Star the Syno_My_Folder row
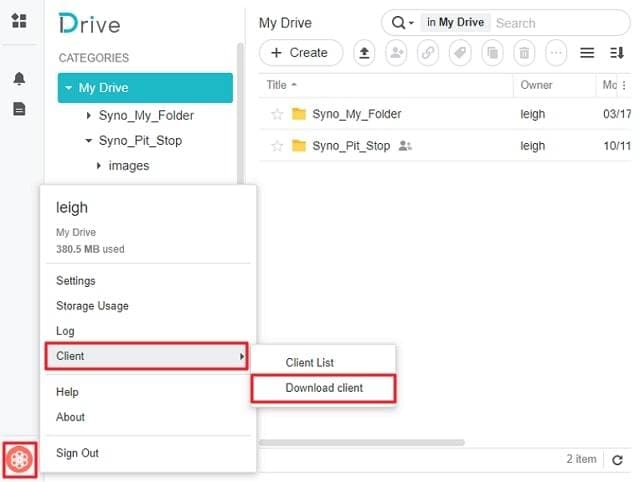The image size is (640, 482). click(277, 114)
